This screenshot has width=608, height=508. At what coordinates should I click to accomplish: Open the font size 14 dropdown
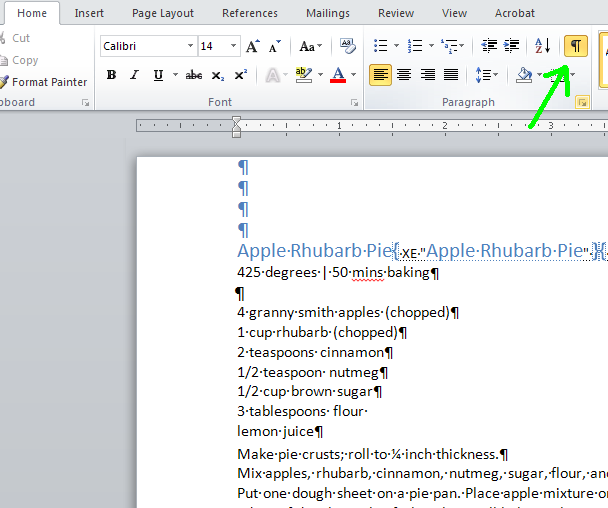click(x=233, y=46)
